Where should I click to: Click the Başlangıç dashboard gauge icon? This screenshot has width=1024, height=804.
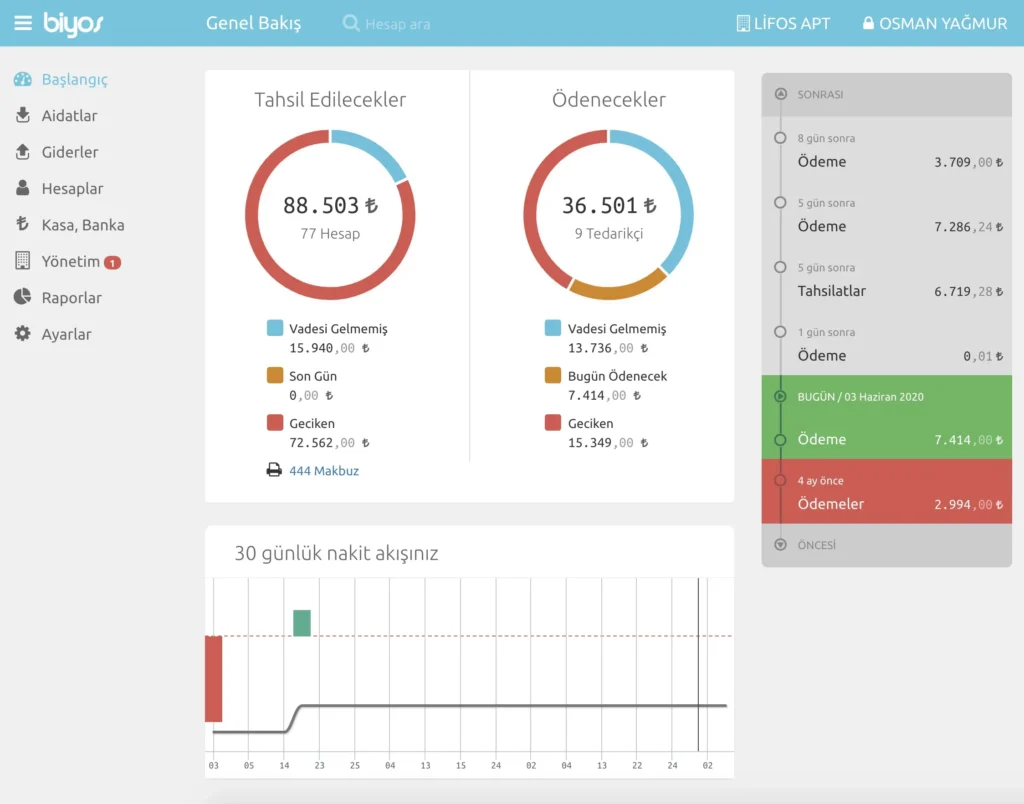tap(23, 79)
